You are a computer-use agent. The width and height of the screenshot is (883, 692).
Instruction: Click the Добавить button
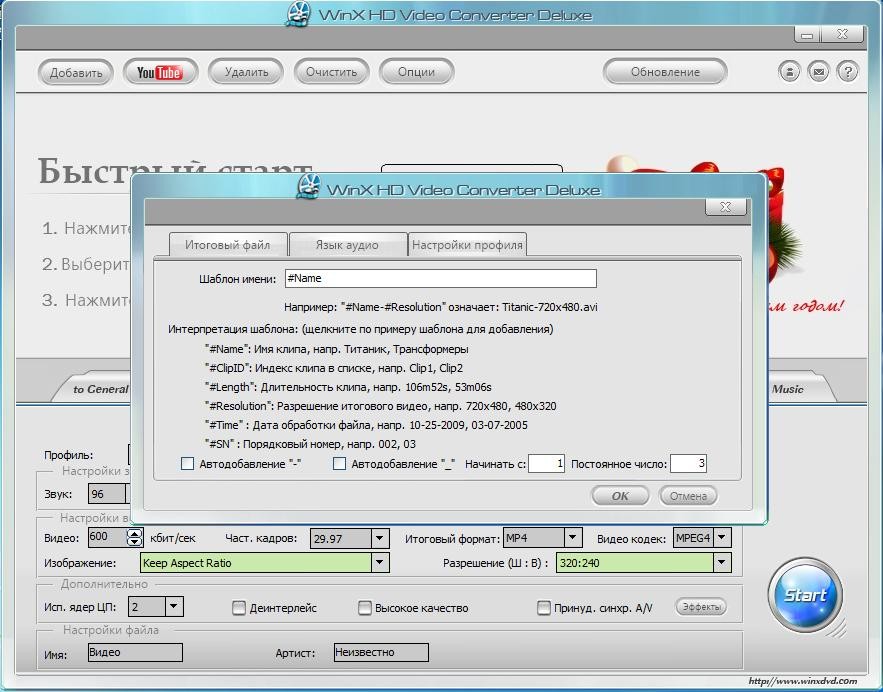(x=76, y=72)
